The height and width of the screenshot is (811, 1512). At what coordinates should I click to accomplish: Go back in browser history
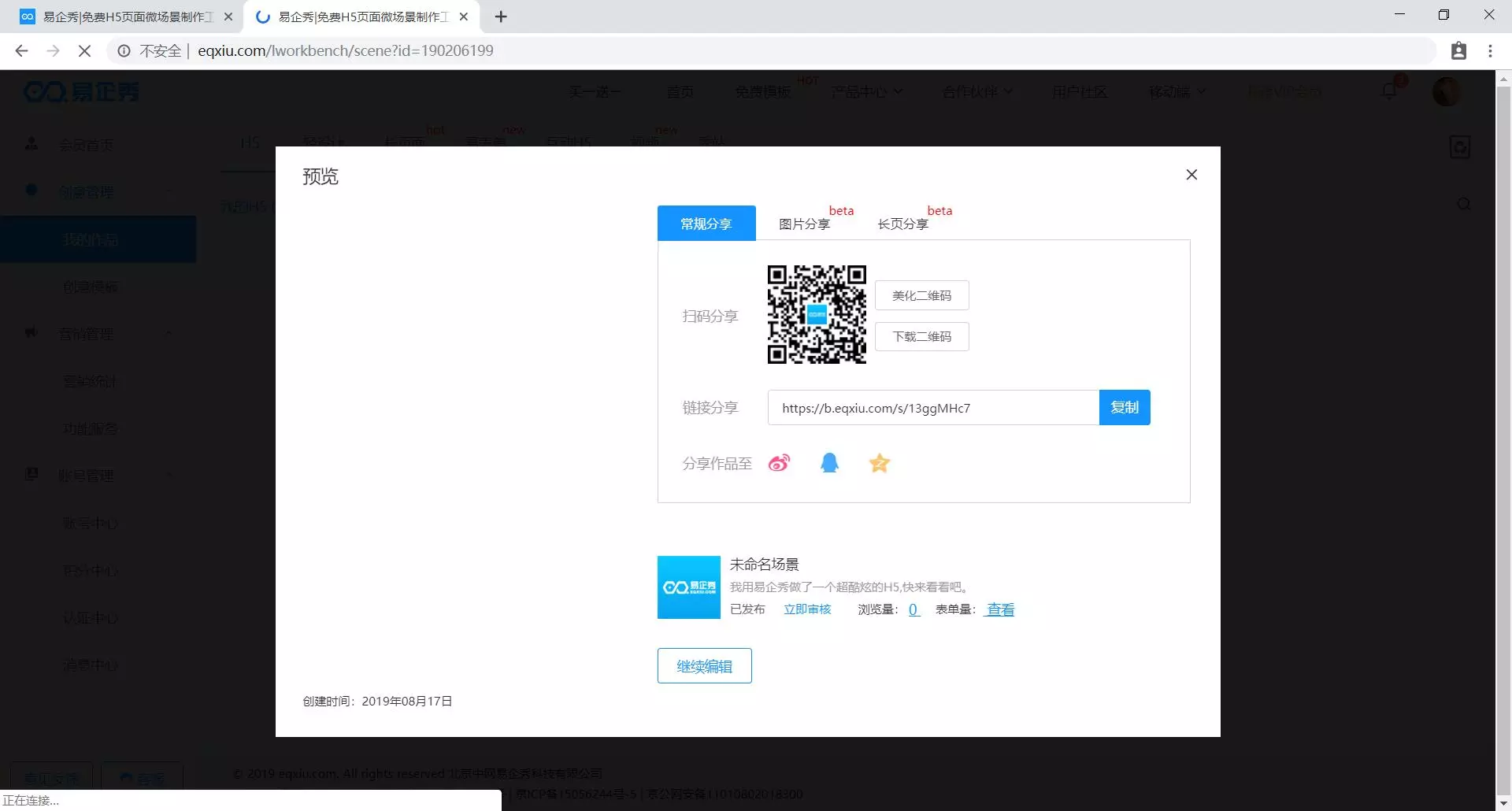pos(21,51)
